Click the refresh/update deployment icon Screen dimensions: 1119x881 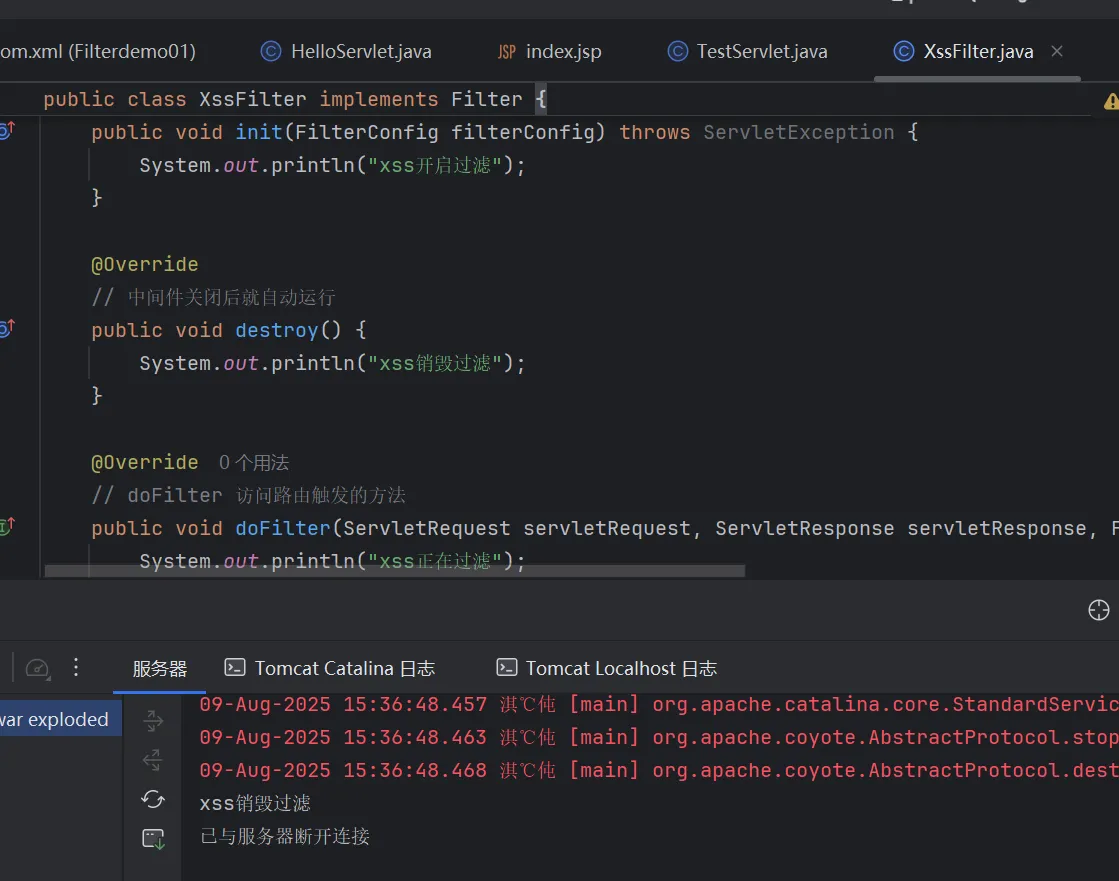point(153,799)
